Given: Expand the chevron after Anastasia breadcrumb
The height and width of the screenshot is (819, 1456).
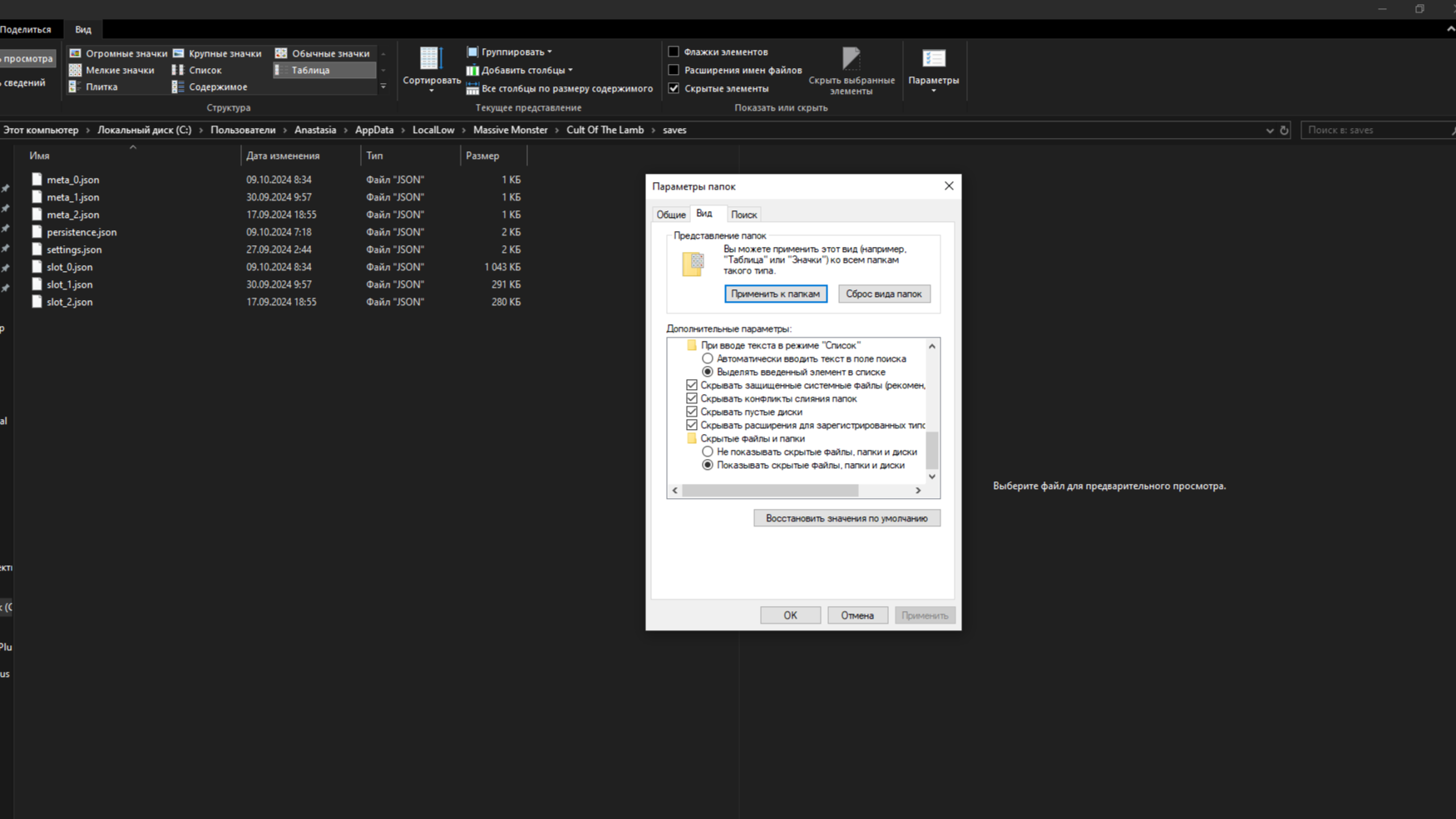Looking at the screenshot, I should pyautogui.click(x=346, y=131).
